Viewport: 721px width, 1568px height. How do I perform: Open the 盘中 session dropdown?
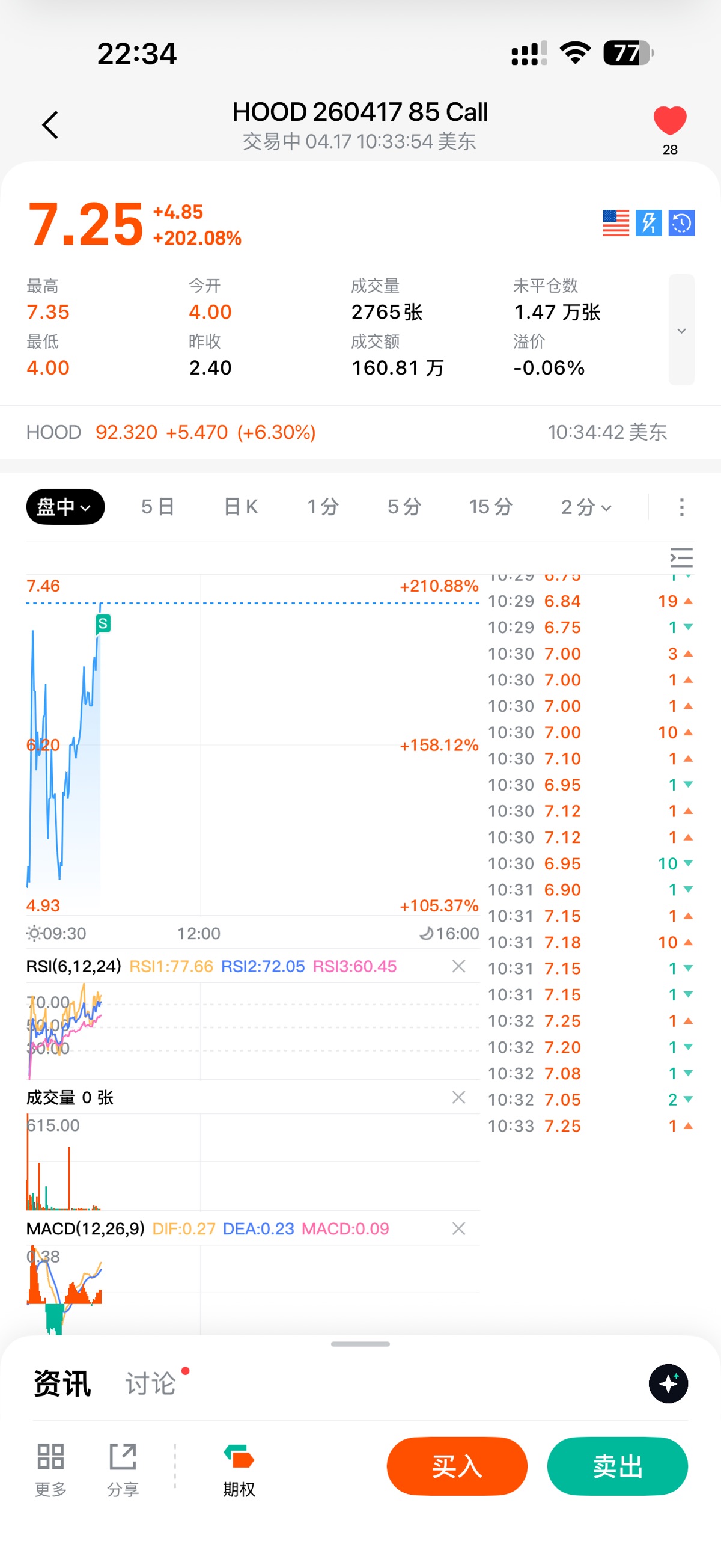pos(65,507)
